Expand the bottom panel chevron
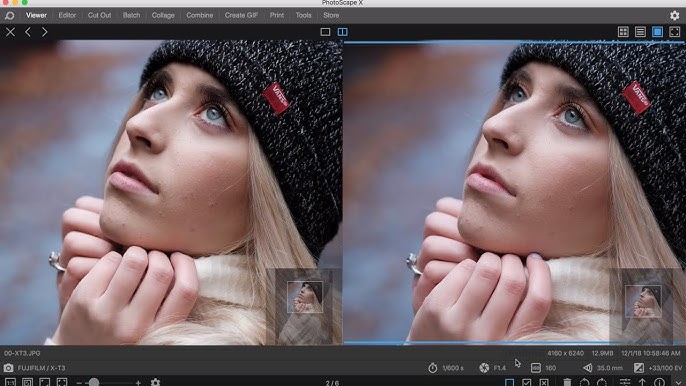Screen dimensions: 686x386 [678, 382]
